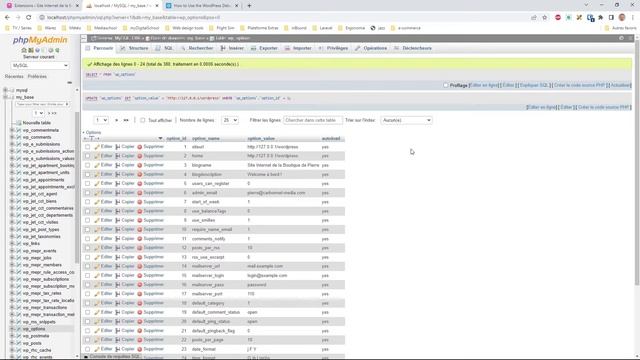Click the red Supprimer icon for blogname row
The image size is (640, 360).
[x=140, y=165]
